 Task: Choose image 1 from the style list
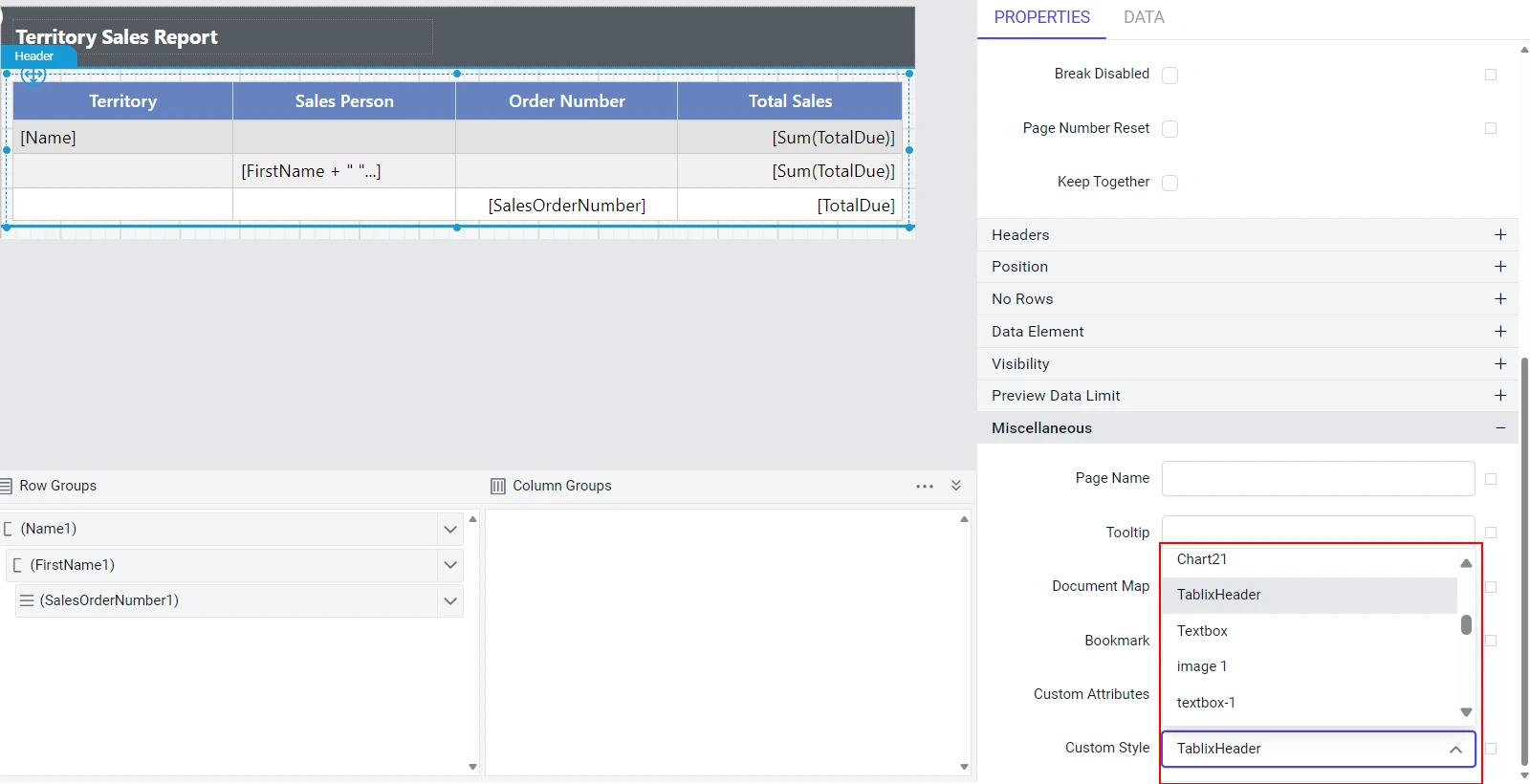(x=1309, y=666)
